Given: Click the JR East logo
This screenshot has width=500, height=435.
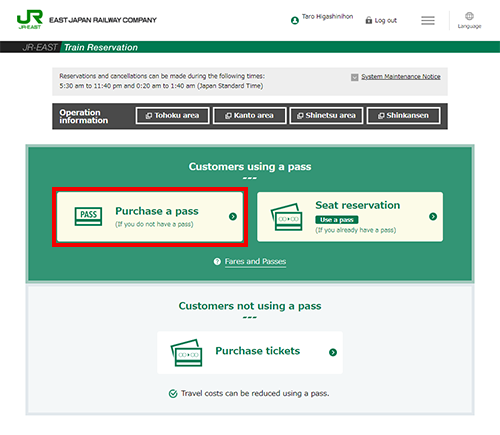Looking at the screenshot, I should (x=30, y=20).
